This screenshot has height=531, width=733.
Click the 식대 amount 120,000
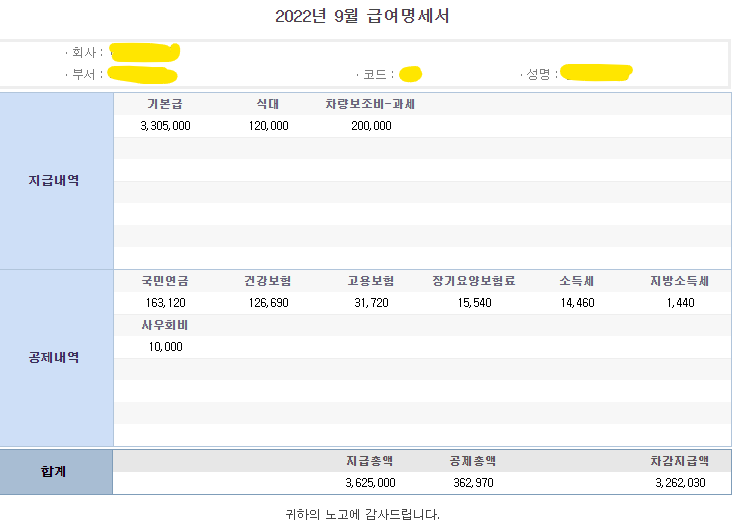click(268, 126)
